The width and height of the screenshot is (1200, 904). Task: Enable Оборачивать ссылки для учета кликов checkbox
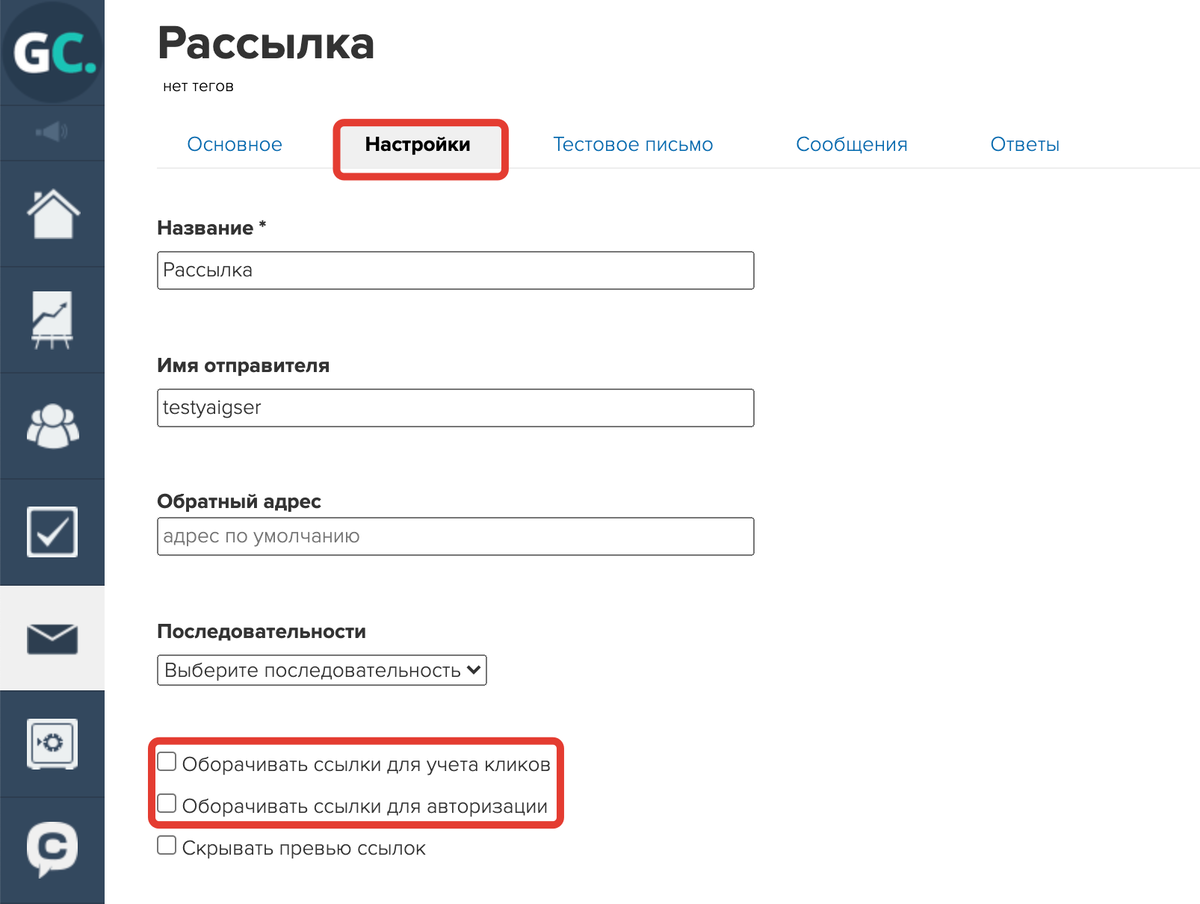(167, 763)
